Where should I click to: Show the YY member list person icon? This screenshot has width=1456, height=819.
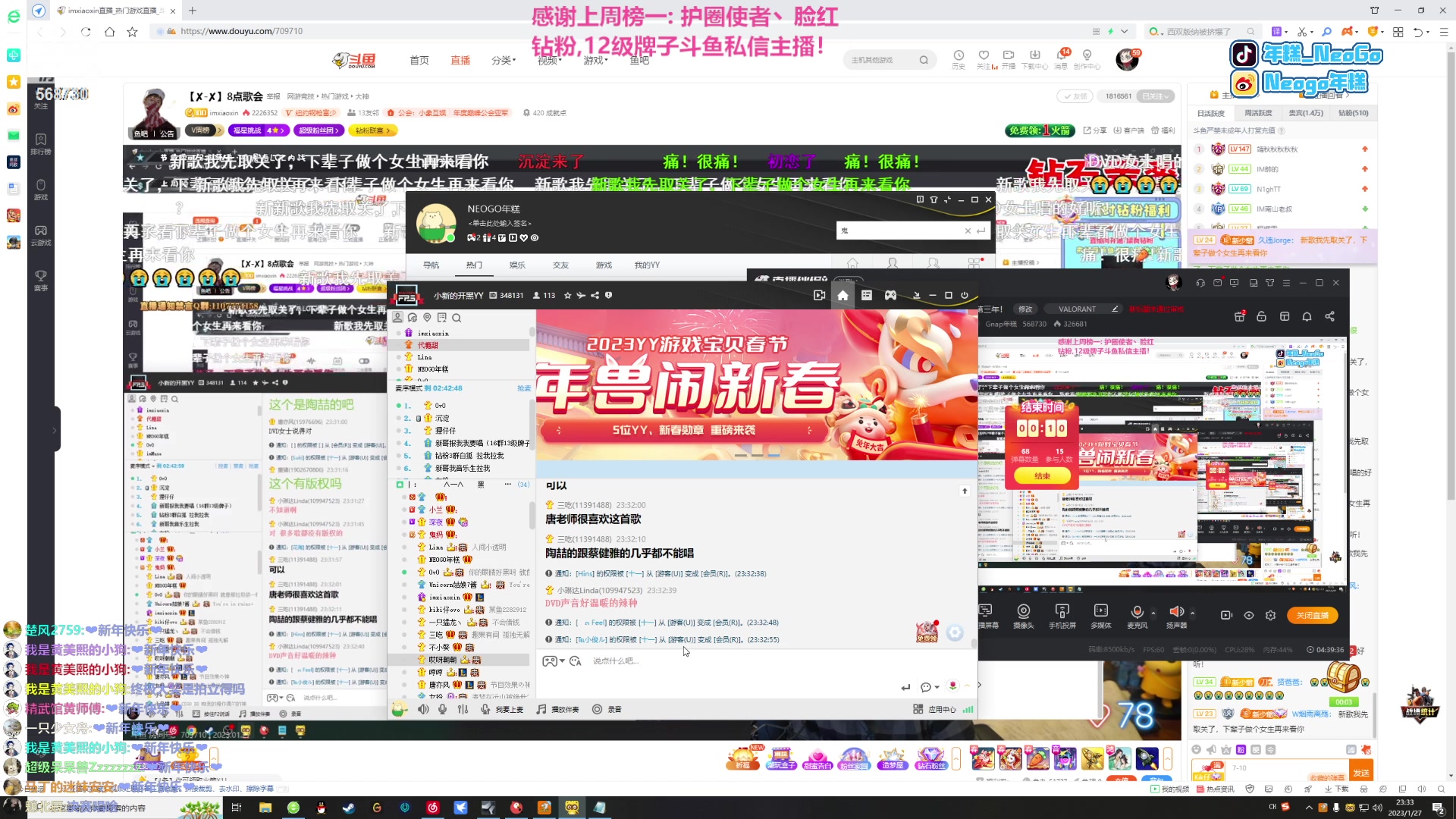(397, 318)
